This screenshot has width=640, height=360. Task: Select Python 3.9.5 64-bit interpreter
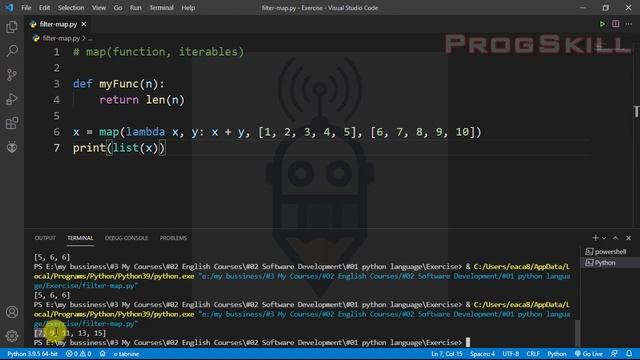(x=32, y=354)
